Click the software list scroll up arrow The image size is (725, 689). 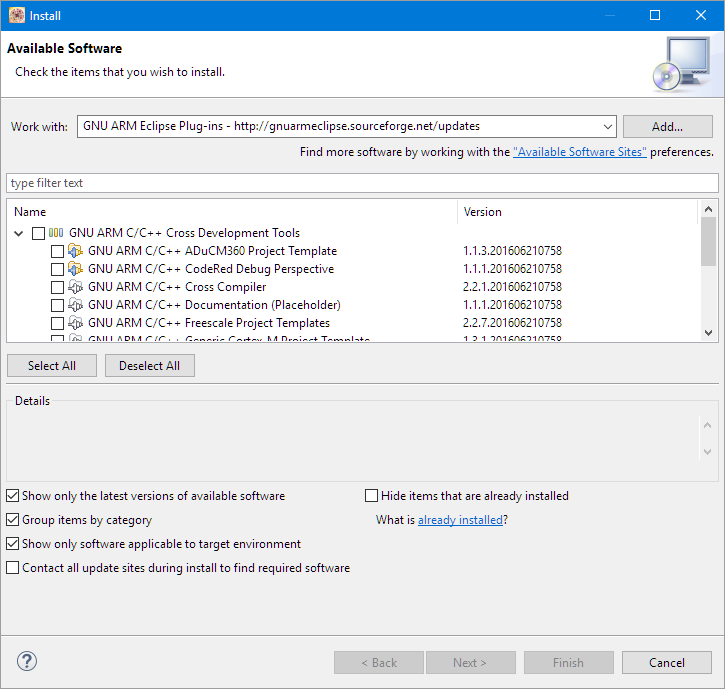[x=708, y=209]
